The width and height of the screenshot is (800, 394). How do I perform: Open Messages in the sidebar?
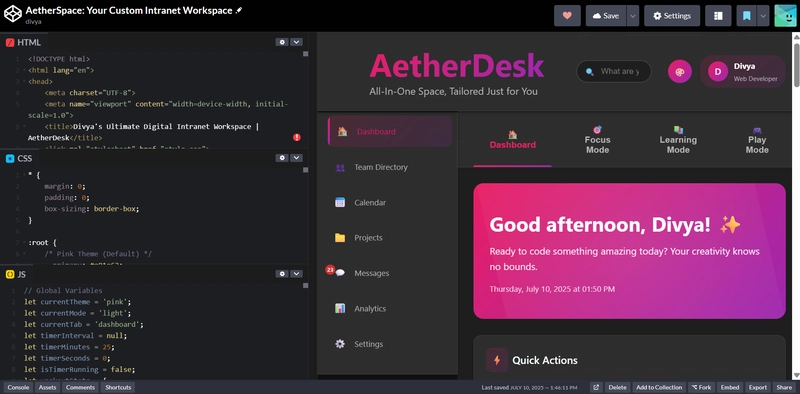point(390,273)
